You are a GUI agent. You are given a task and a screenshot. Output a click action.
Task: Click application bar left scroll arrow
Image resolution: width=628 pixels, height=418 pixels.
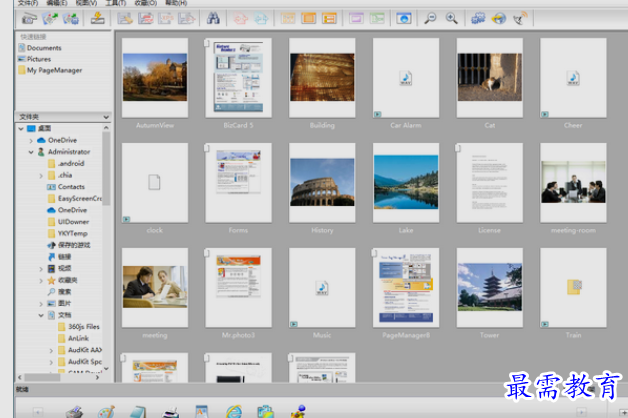click(38, 412)
